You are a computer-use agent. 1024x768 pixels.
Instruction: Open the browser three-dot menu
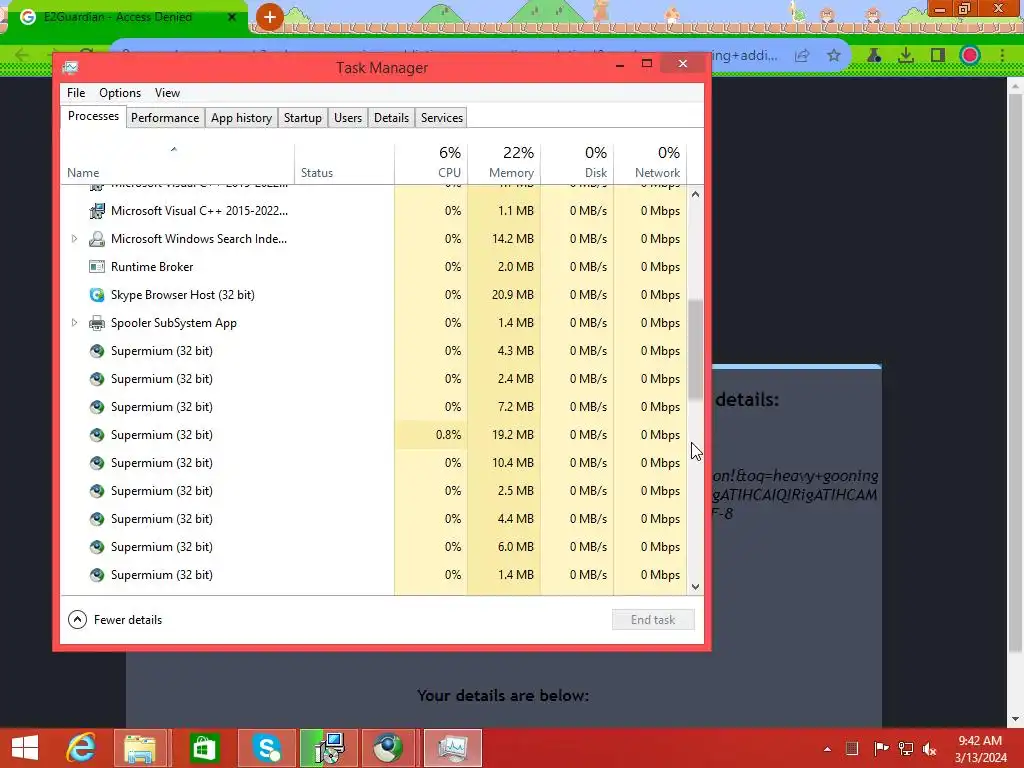(x=1002, y=56)
